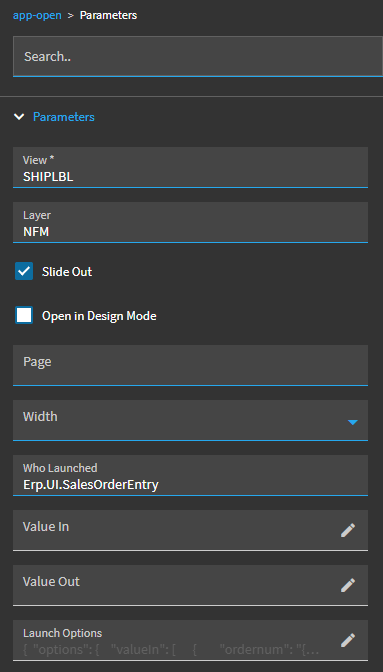Enable the Open in Design Mode checkbox
383x672 pixels.
point(24,315)
